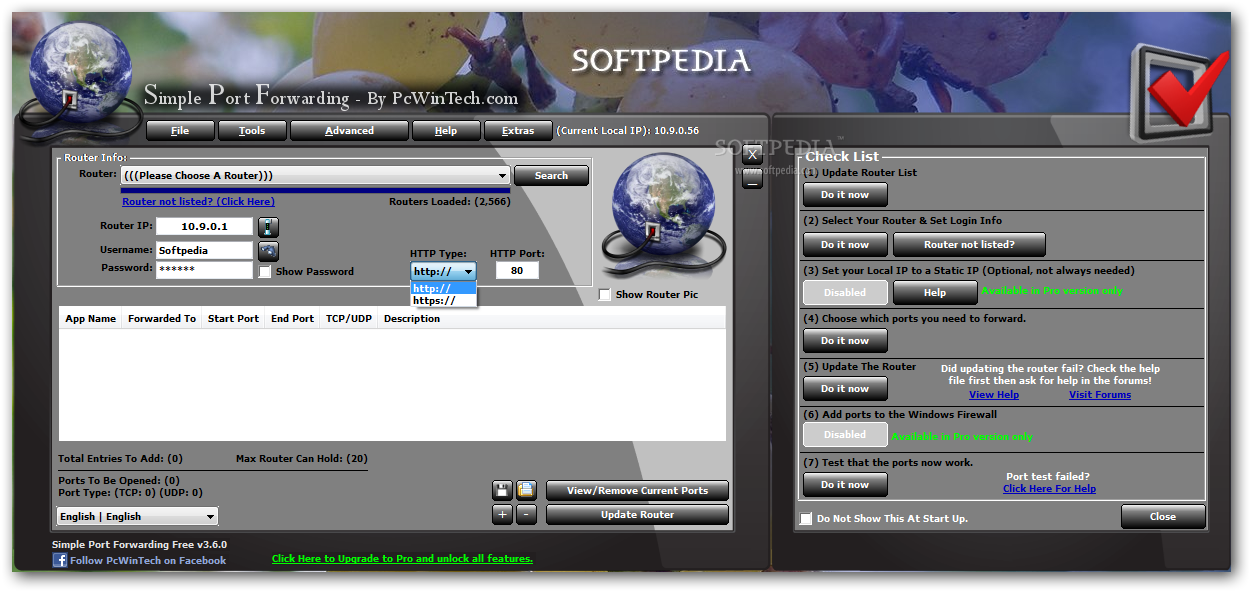
Task: Click the Current Local IP 10.9.0.56 text
Action: 628,131
